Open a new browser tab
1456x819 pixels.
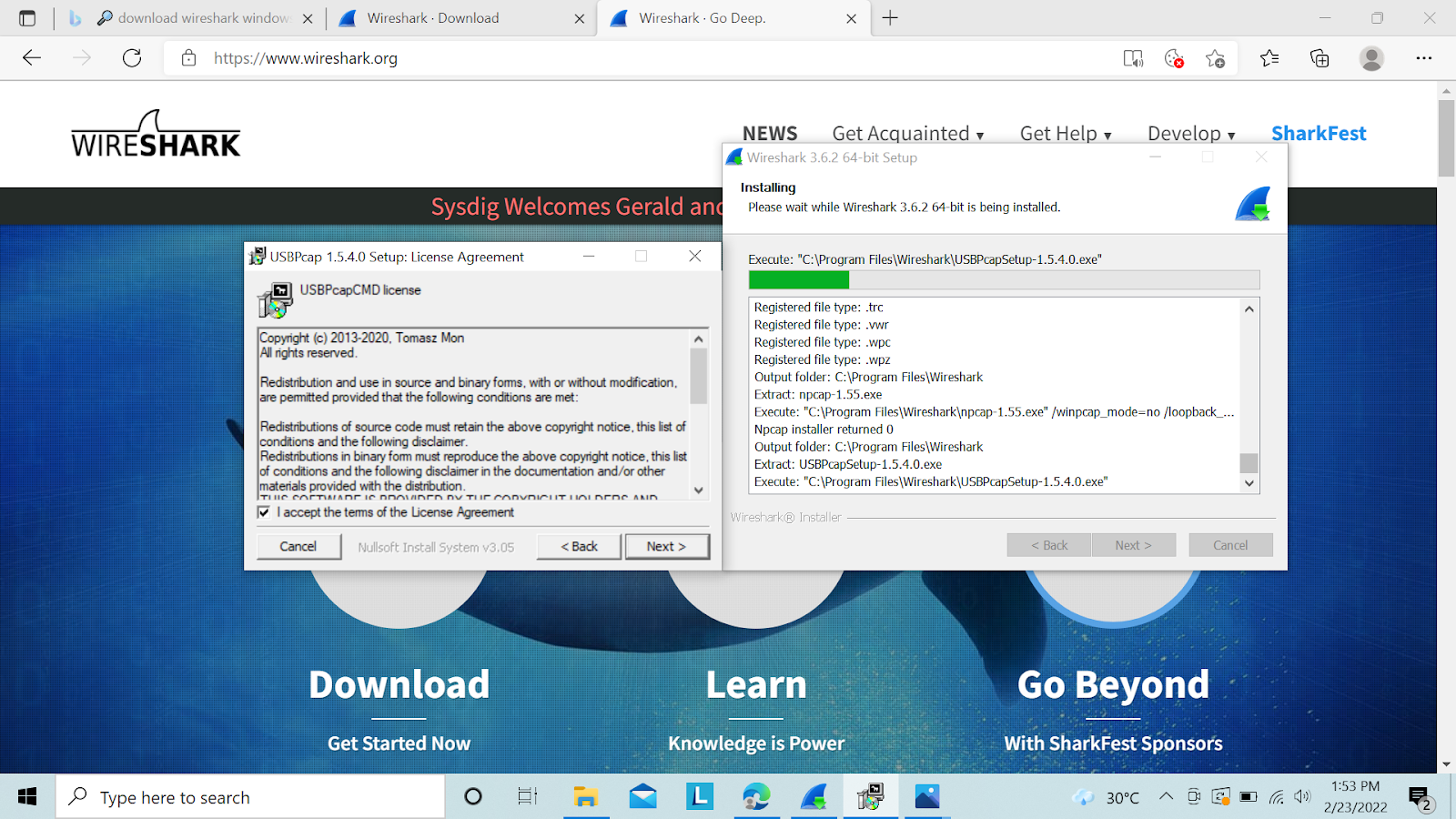(x=890, y=18)
